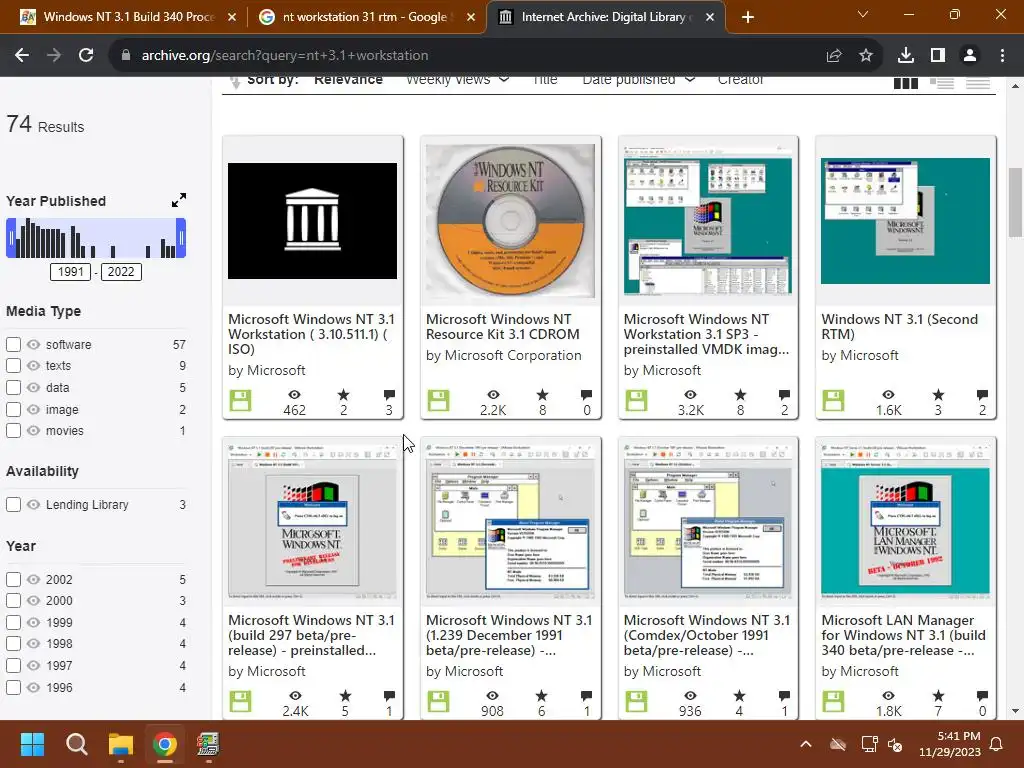
Task: Open the Chrome profile menu
Action: 970,56
